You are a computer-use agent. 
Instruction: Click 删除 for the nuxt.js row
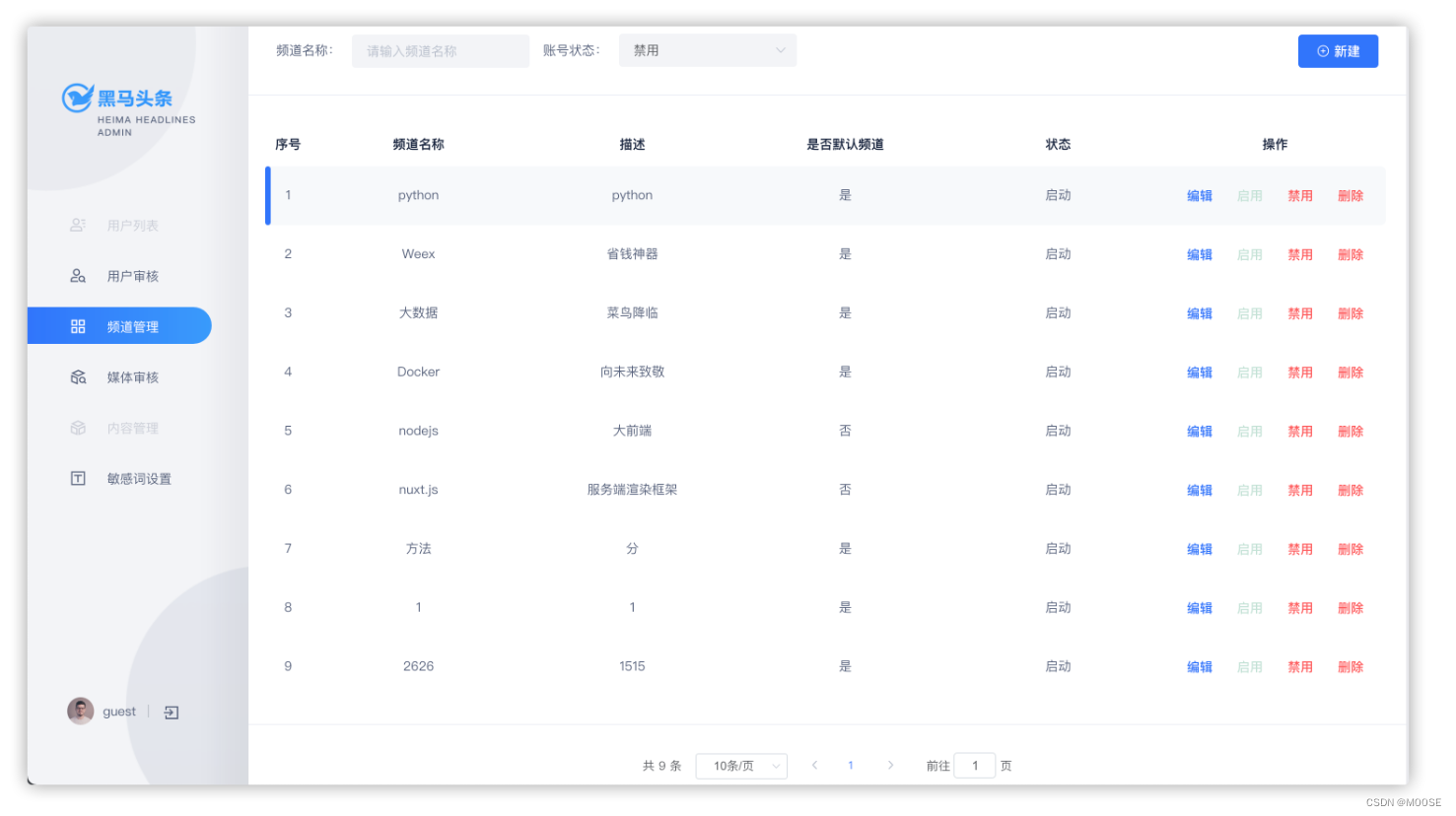(x=1351, y=491)
